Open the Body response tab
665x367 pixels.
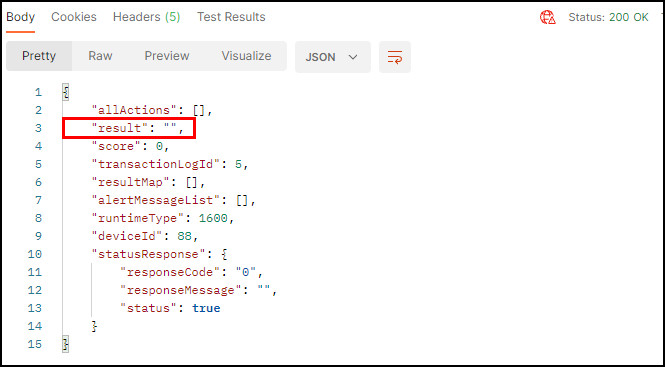pos(20,17)
